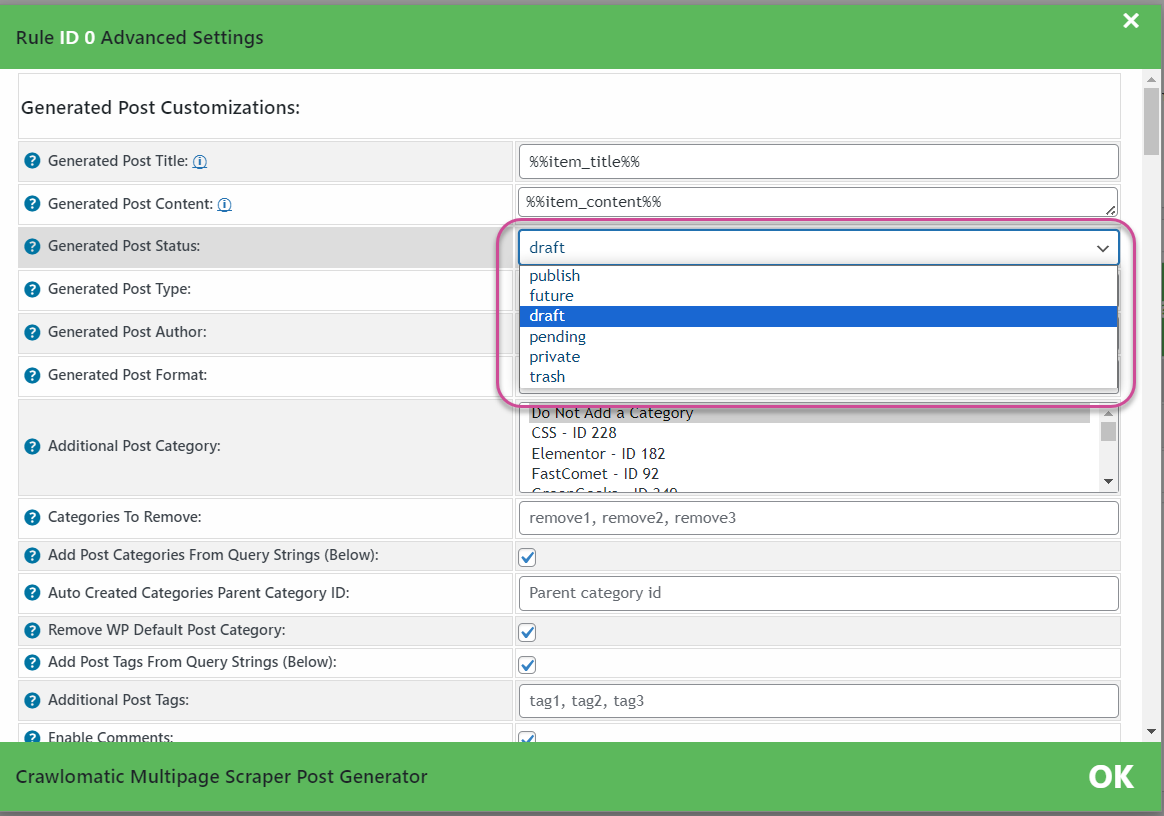Toggle Remove WP Default Post Category checkbox

coord(527,632)
